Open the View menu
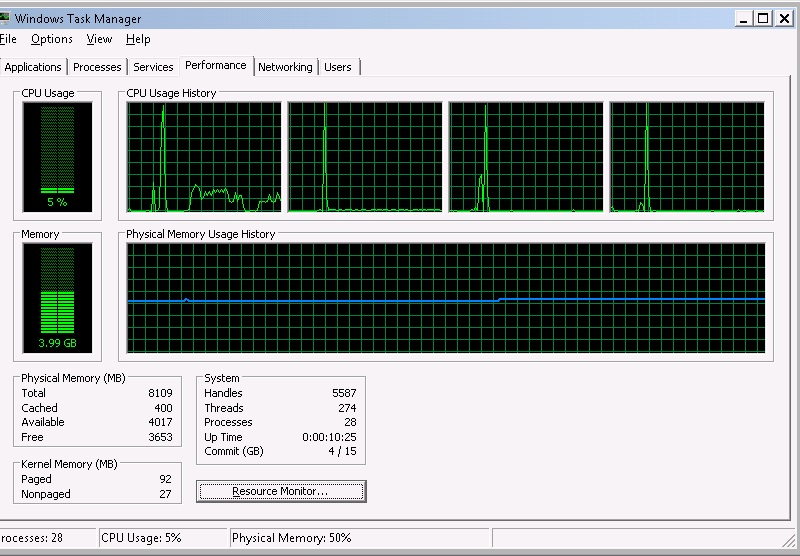 pos(99,39)
